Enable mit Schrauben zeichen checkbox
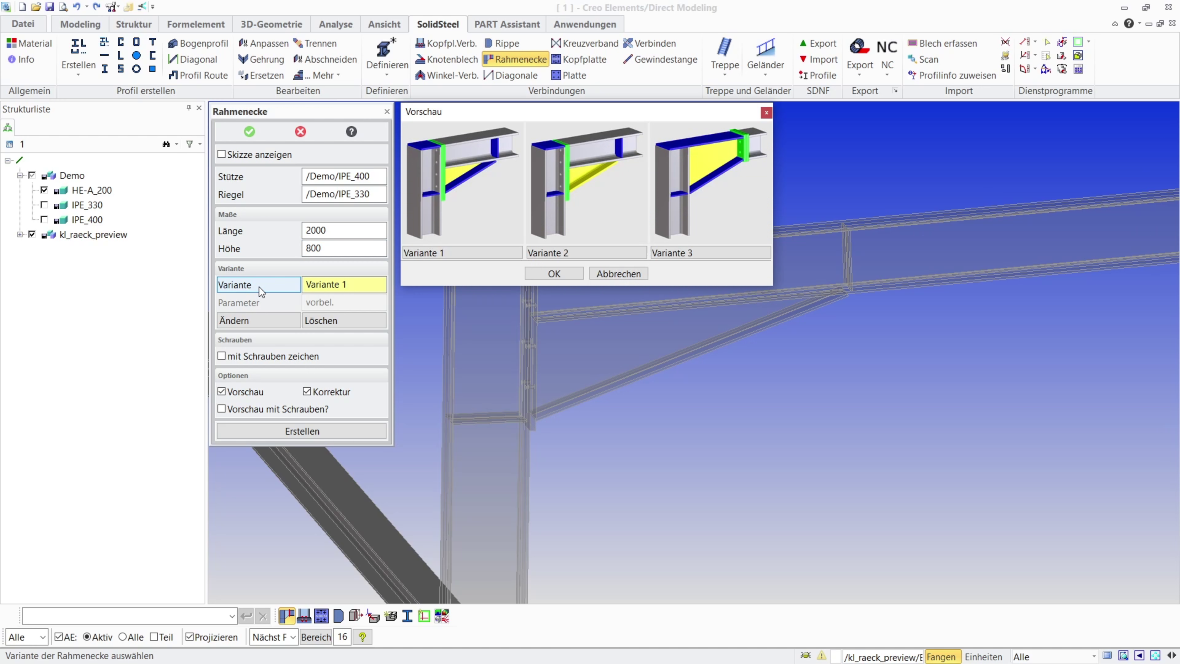 tap(222, 356)
